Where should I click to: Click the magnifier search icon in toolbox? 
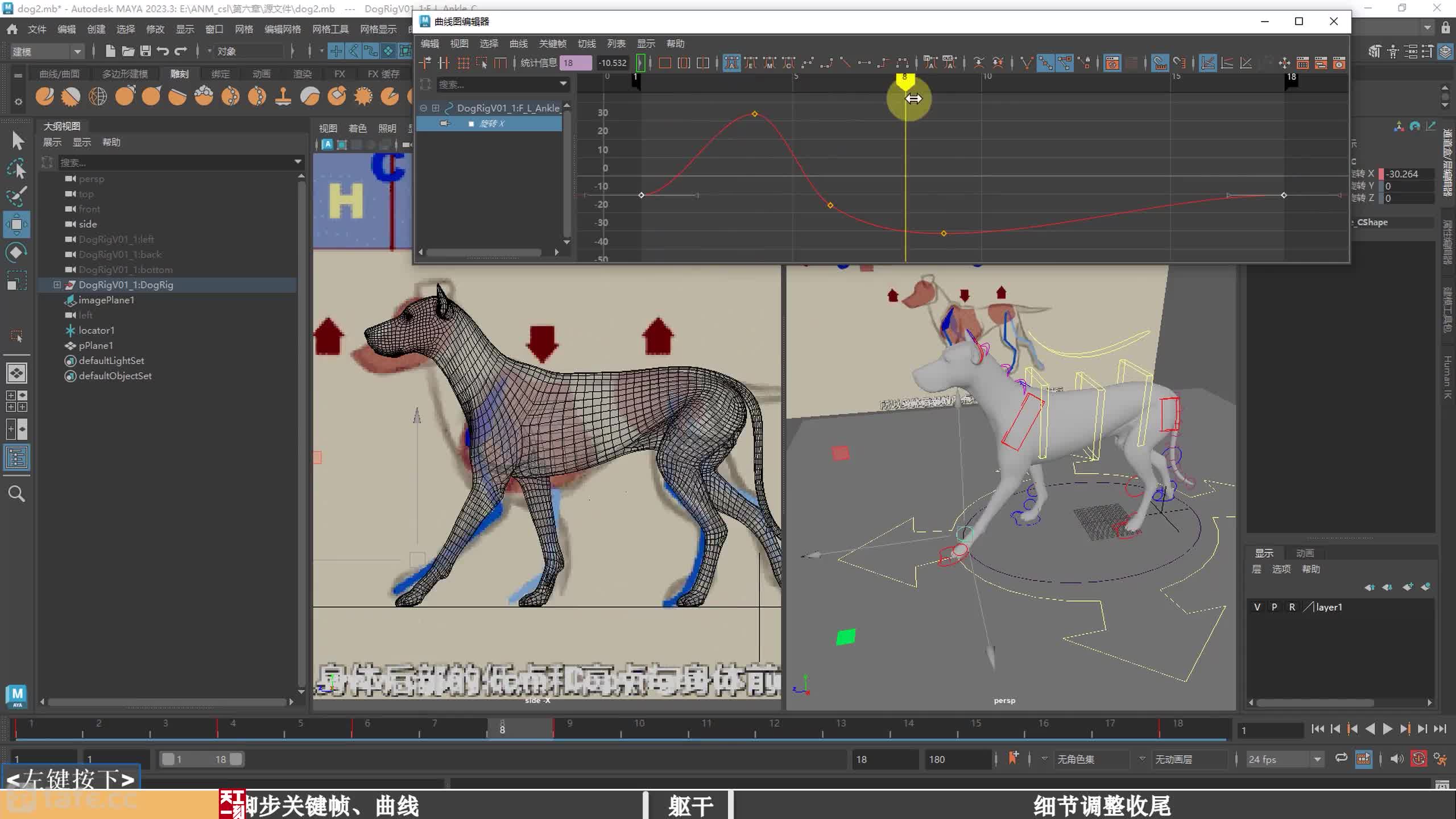click(17, 494)
